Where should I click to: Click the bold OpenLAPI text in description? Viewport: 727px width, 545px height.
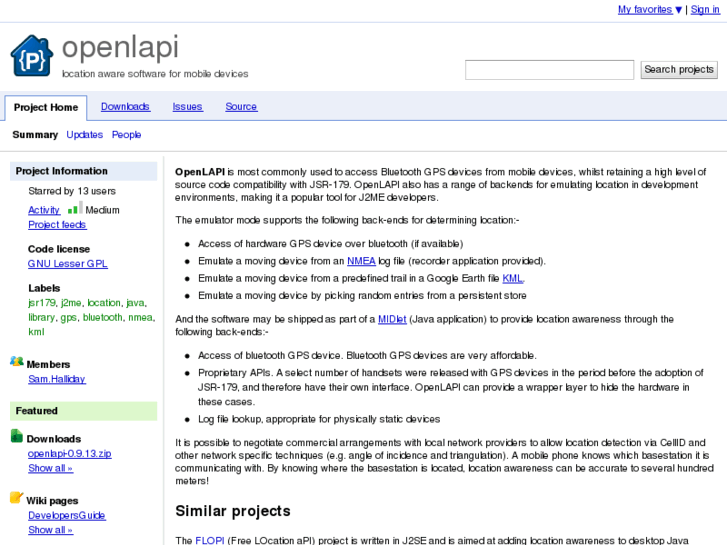[x=200, y=172]
